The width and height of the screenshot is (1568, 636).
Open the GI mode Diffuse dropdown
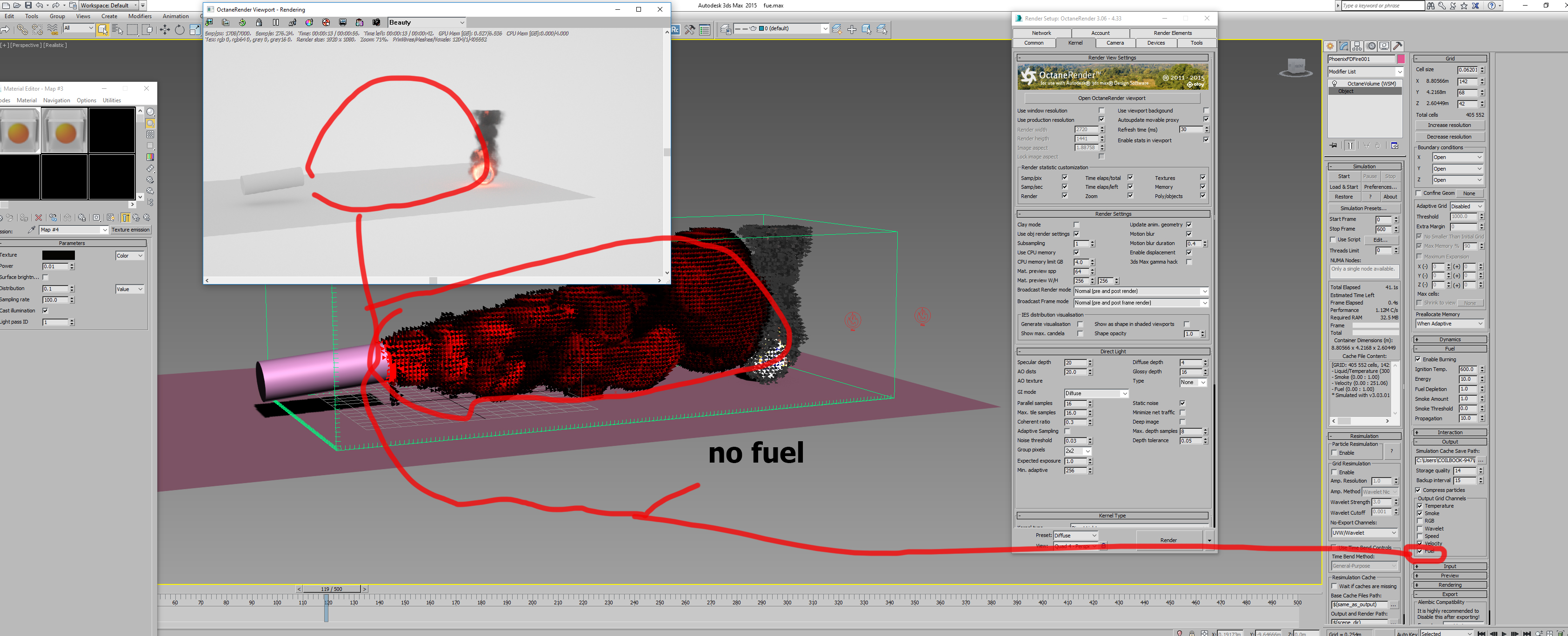(x=1096, y=393)
